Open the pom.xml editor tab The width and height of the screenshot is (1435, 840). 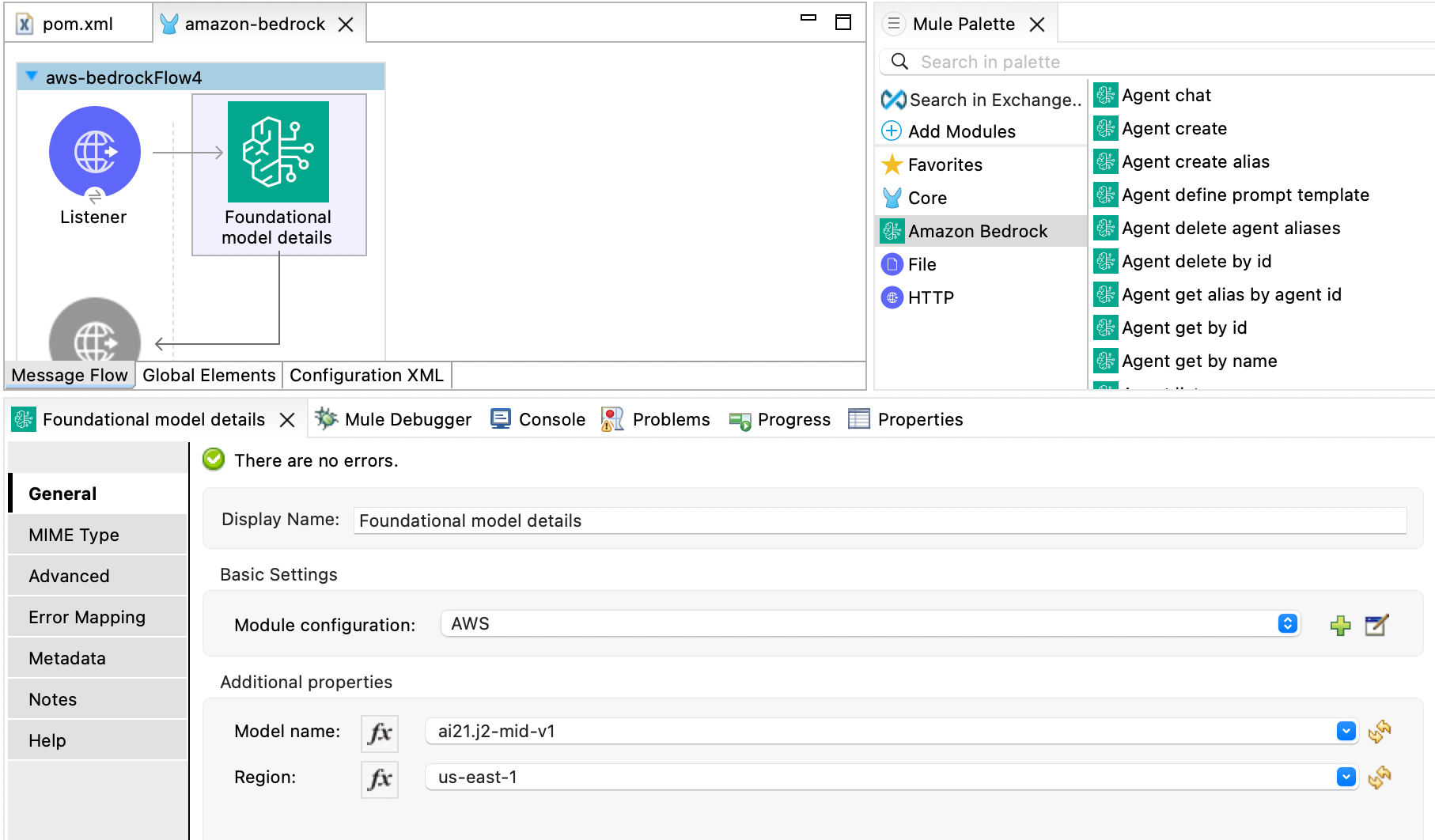(x=77, y=24)
